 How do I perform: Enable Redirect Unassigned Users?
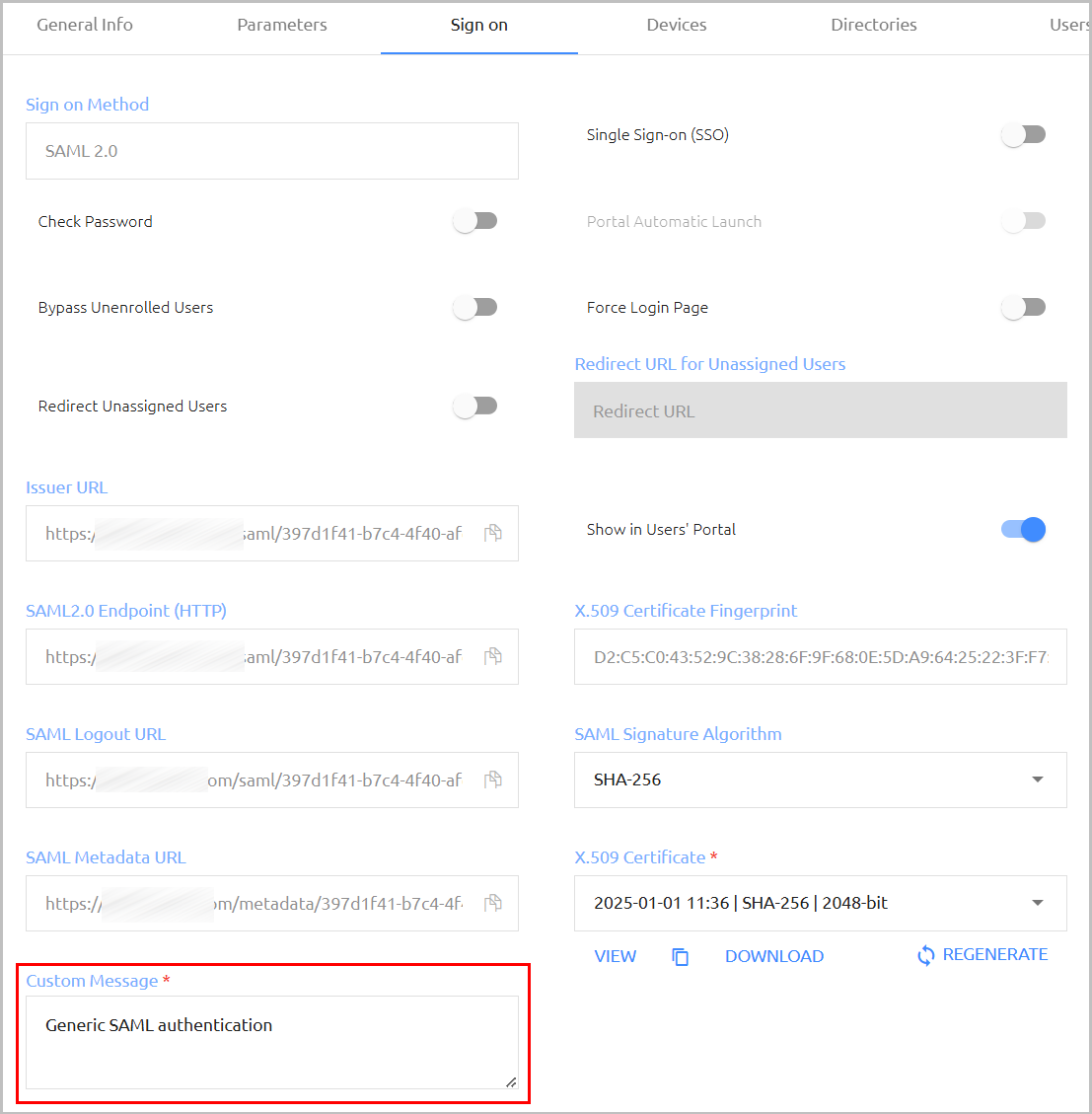[475, 407]
